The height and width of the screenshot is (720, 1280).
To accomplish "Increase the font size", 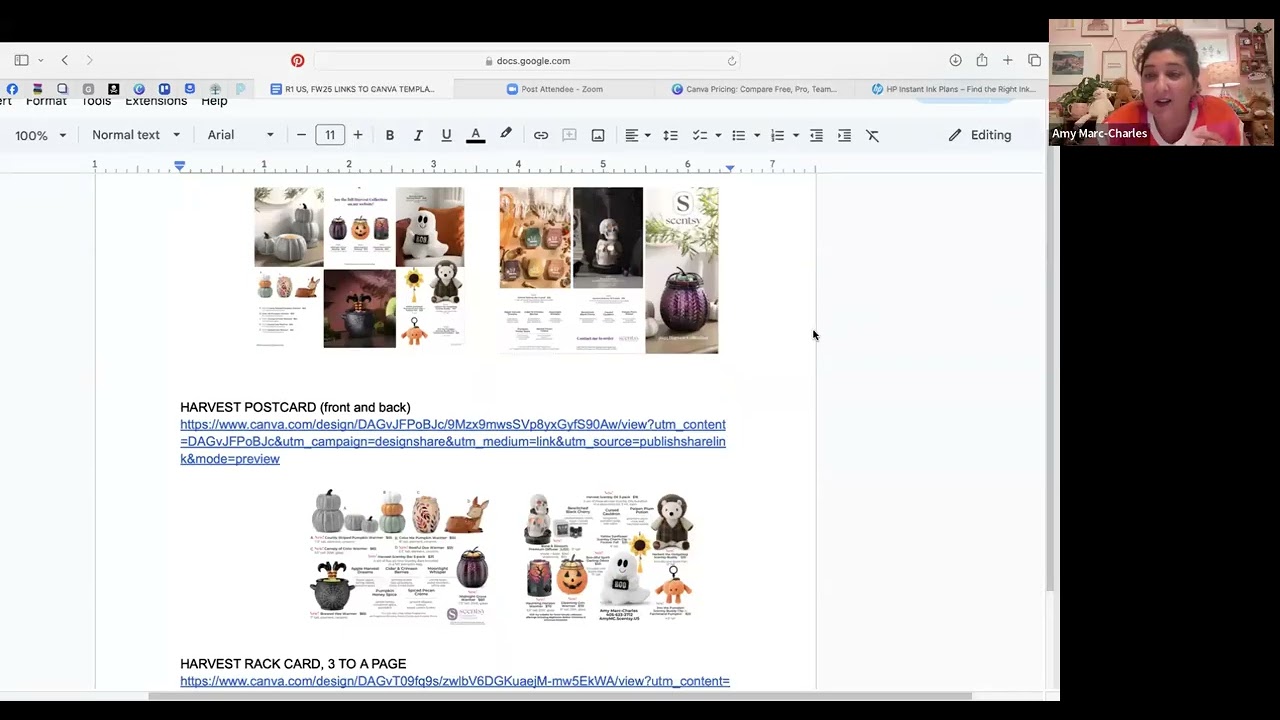I will point(358,135).
